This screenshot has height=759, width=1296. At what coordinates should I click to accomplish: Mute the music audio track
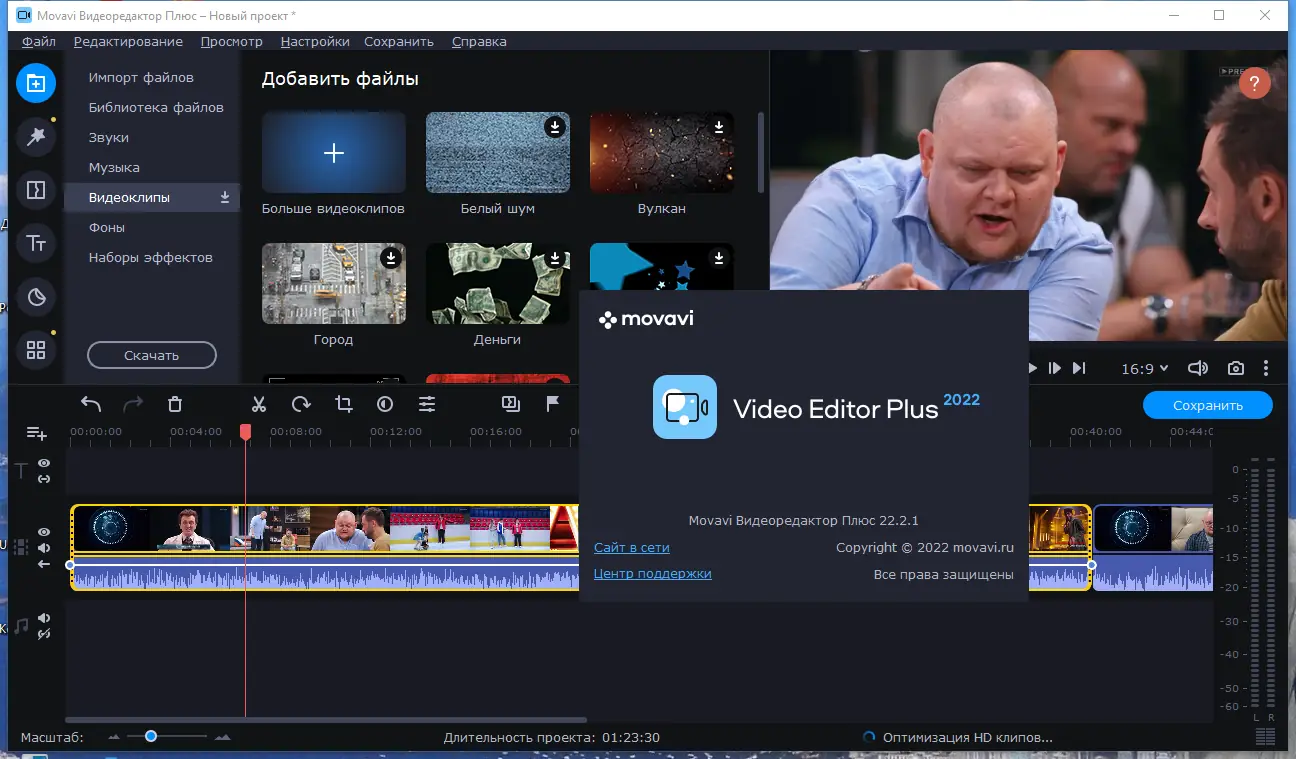coord(44,618)
